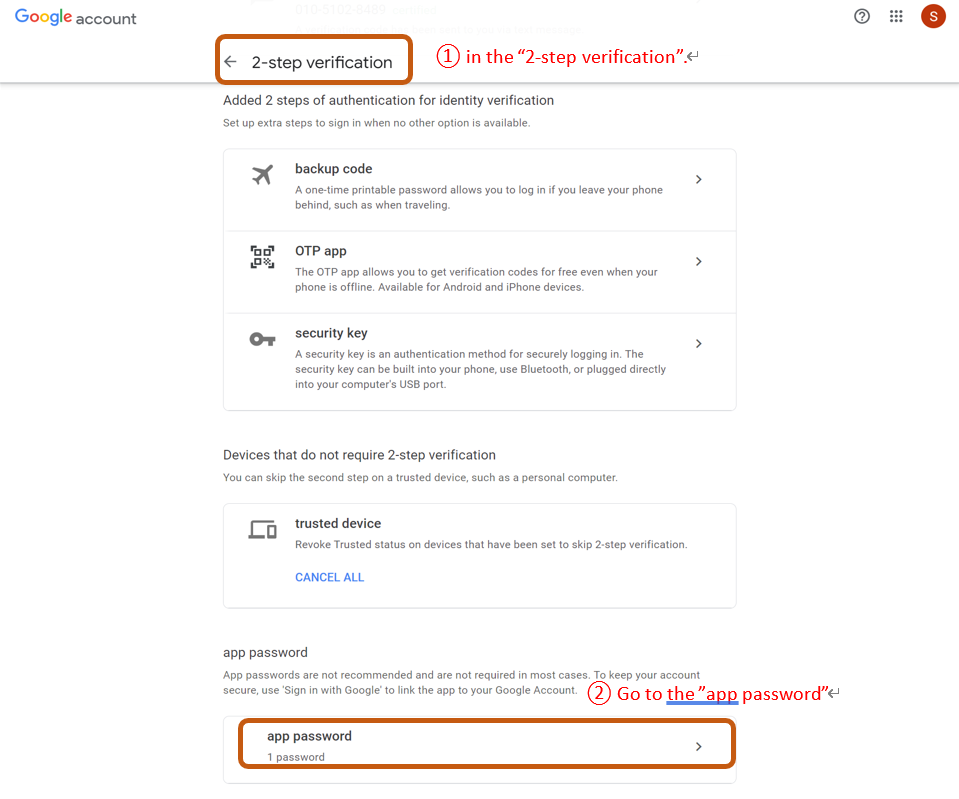Image resolution: width=959 pixels, height=799 pixels.
Task: Open the Google apps grid launcher
Action: 896,16
